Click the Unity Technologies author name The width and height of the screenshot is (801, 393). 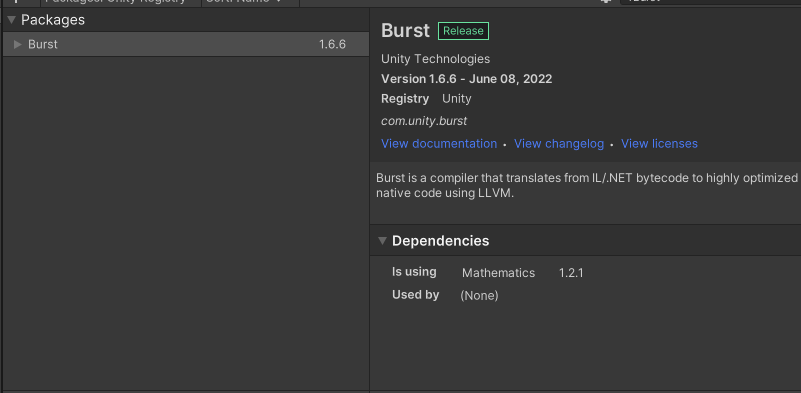coord(435,59)
